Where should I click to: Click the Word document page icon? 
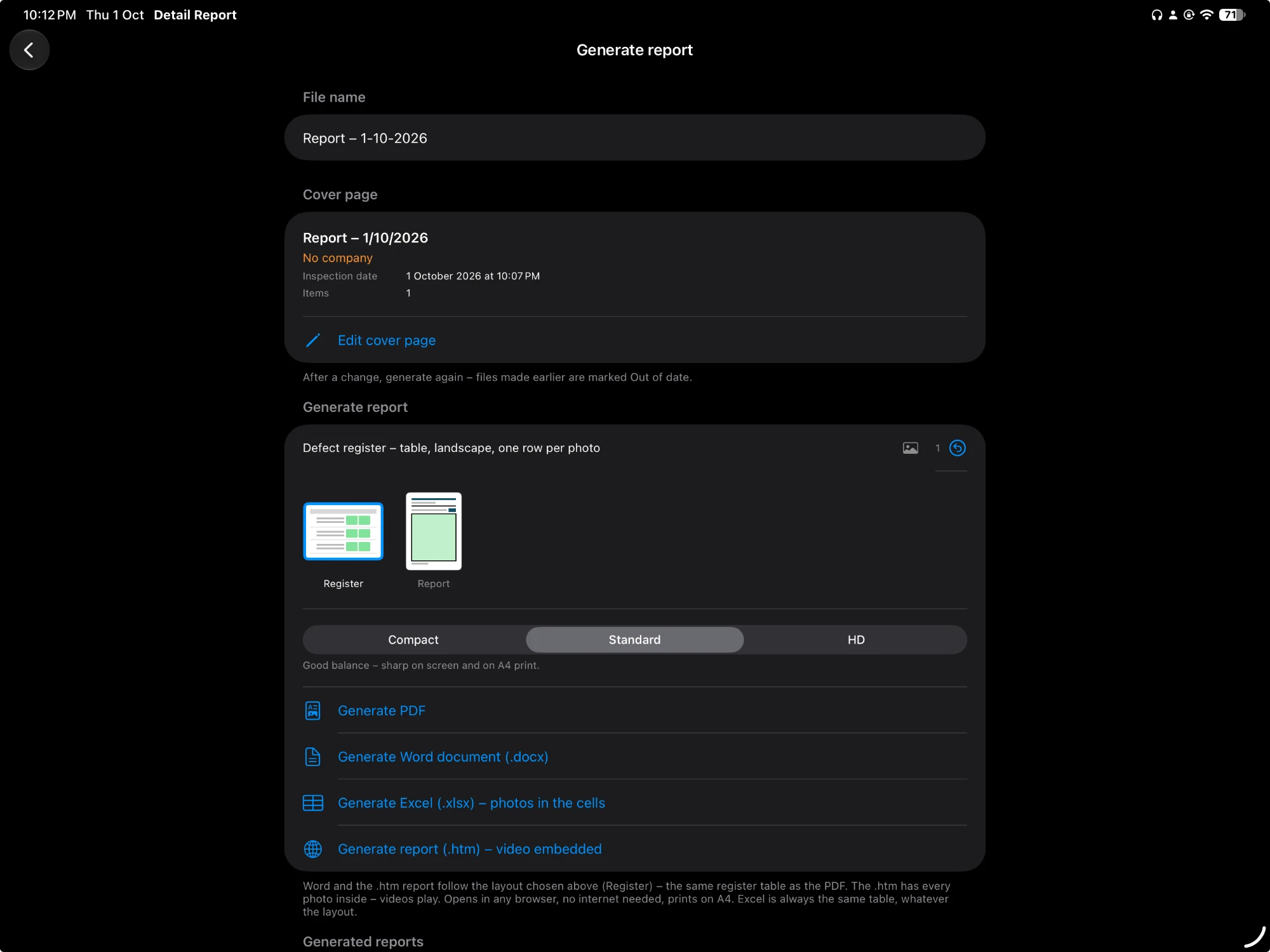313,757
